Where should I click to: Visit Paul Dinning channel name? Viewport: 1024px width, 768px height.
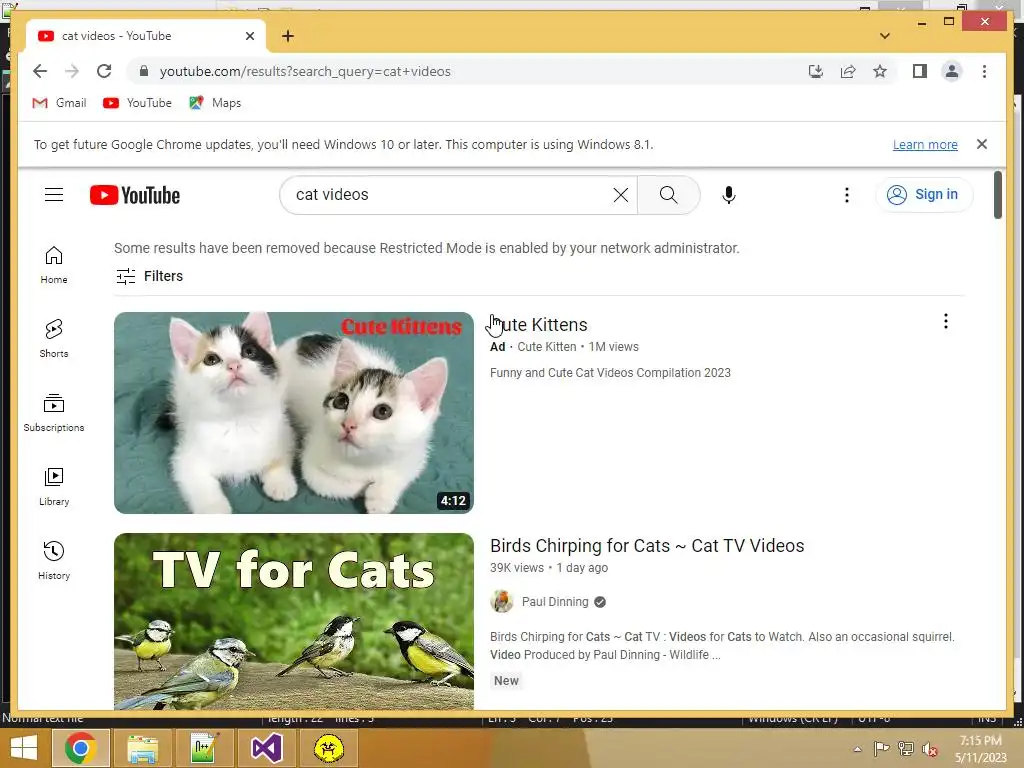[x=554, y=601]
